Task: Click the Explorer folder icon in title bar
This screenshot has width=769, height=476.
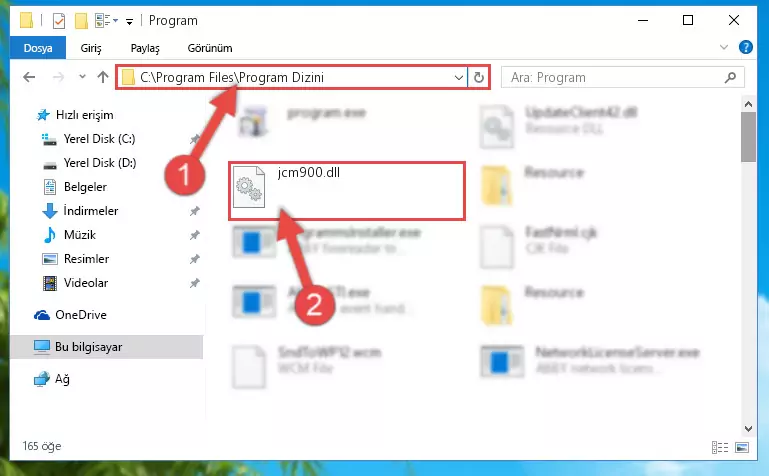Action: click(x=26, y=21)
